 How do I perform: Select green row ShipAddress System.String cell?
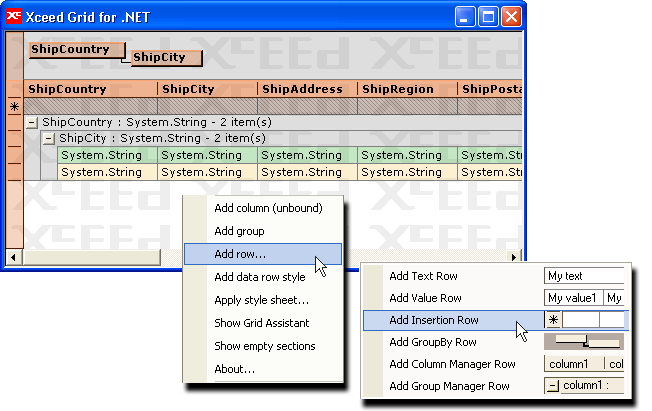[x=307, y=155]
